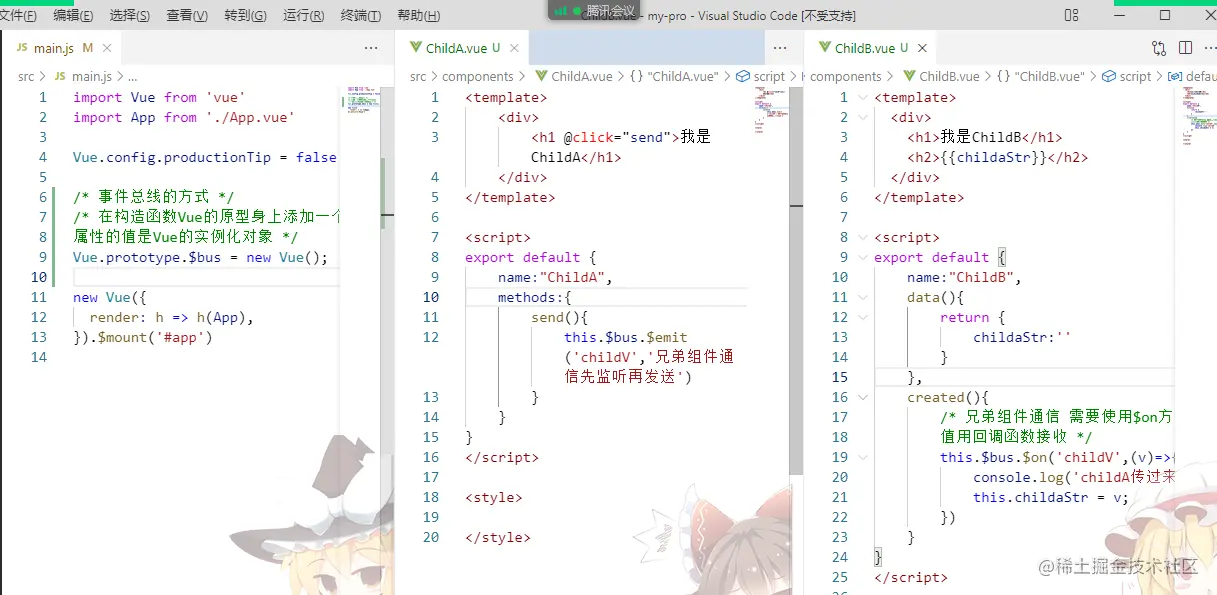The image size is (1217, 595).
Task: Click the main.js file breadcrumb with JS icon
Action: [83, 76]
